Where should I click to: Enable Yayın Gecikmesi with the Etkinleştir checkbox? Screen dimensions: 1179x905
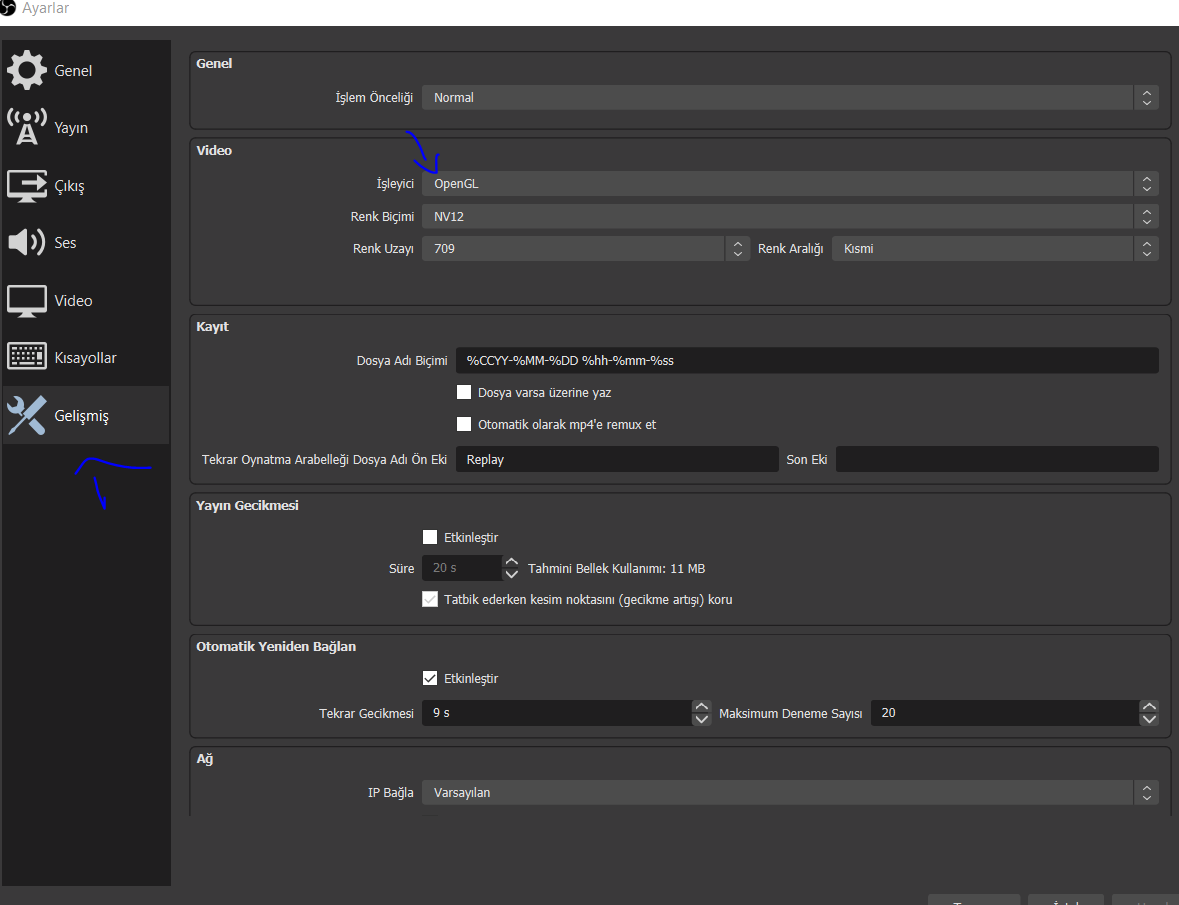tap(430, 537)
